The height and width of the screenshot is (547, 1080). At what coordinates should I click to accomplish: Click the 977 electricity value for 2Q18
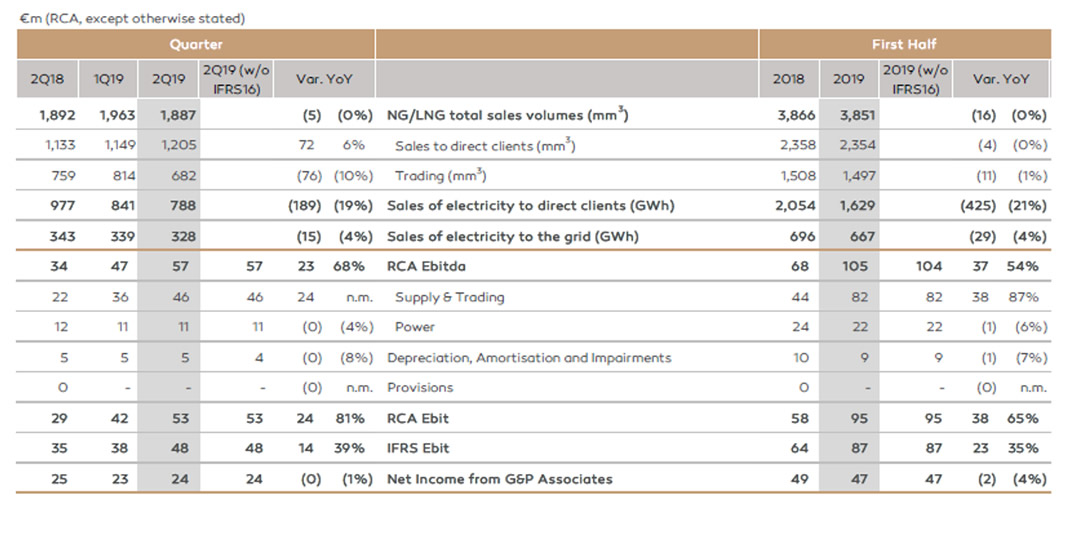click(63, 205)
